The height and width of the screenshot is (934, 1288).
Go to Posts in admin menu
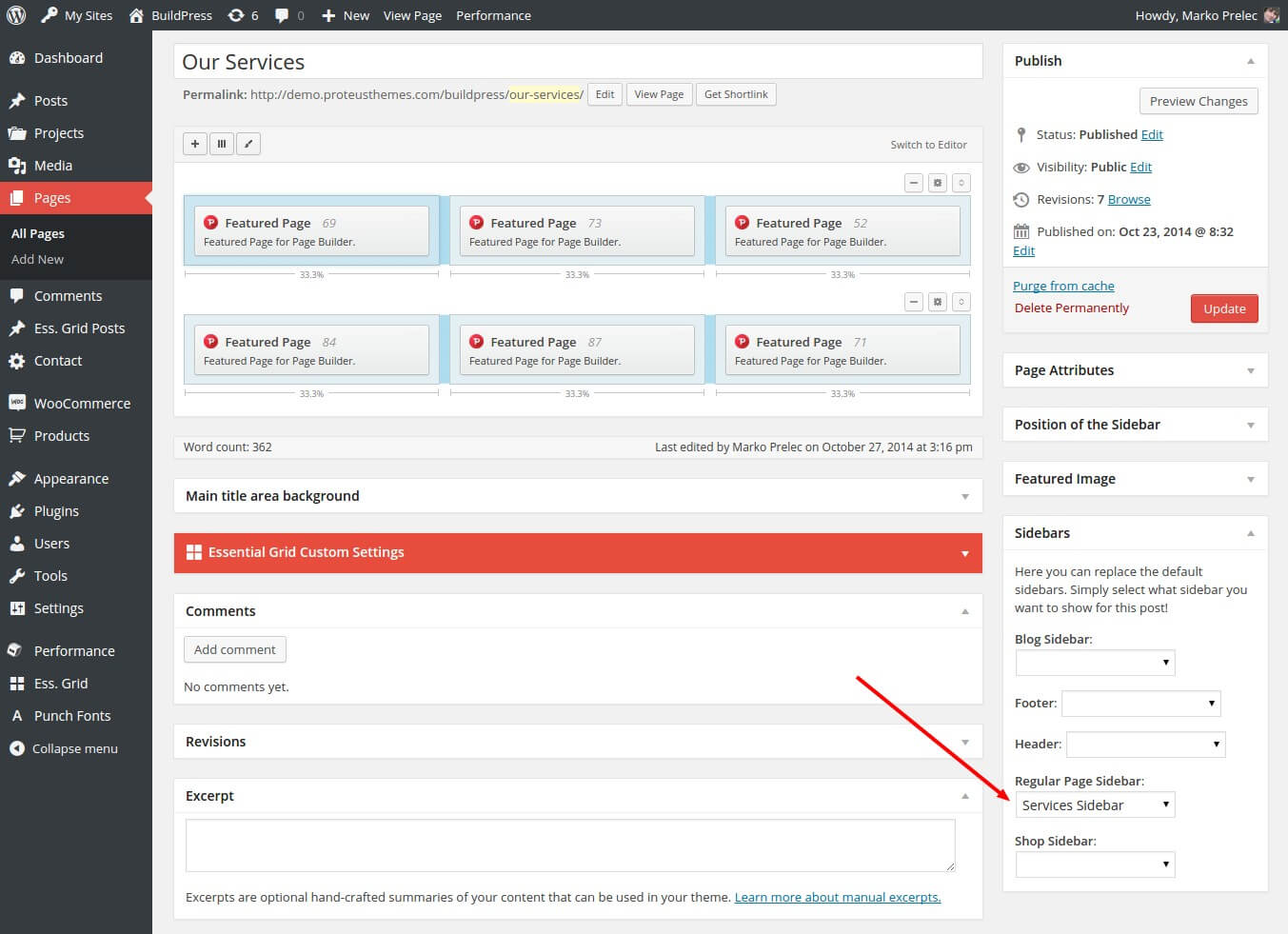tap(76, 101)
